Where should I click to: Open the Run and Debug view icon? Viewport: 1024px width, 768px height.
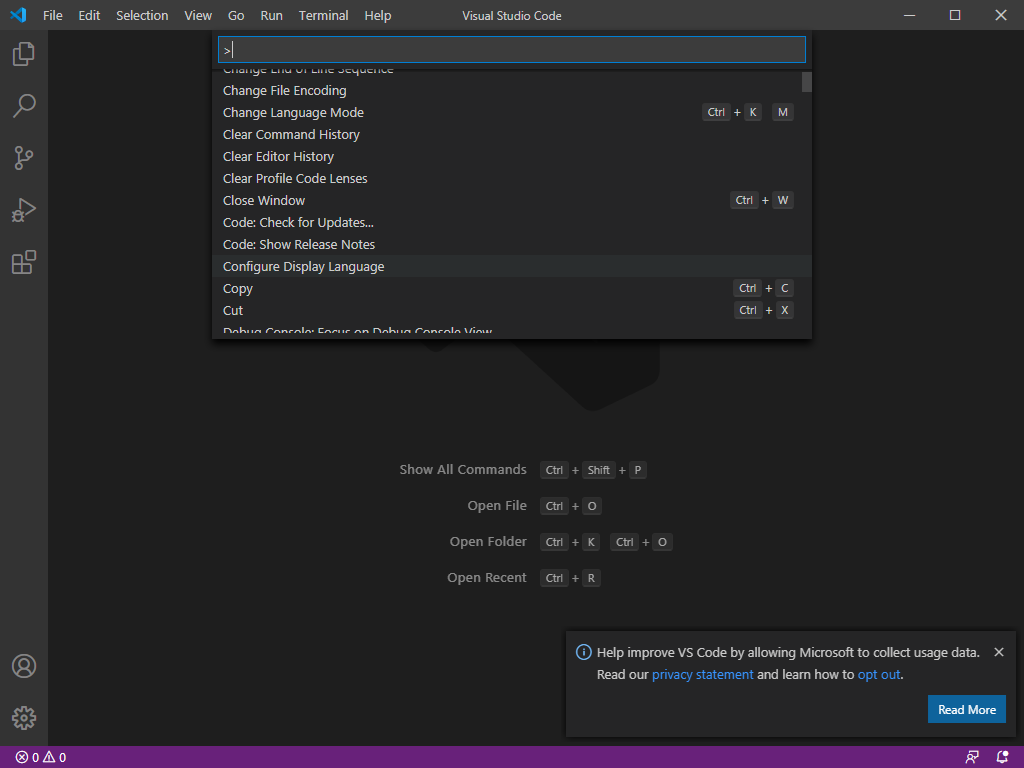pyautogui.click(x=24, y=210)
